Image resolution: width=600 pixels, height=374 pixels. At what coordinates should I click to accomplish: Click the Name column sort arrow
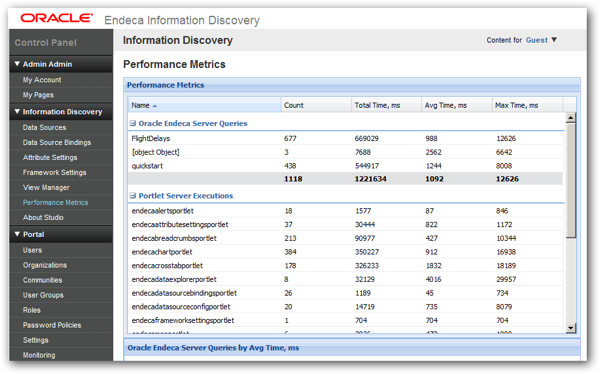coord(155,106)
